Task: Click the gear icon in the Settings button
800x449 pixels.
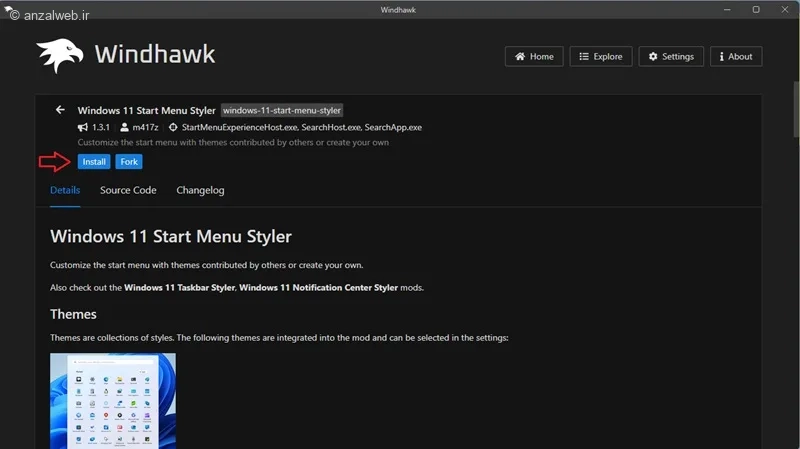Action: pos(653,57)
